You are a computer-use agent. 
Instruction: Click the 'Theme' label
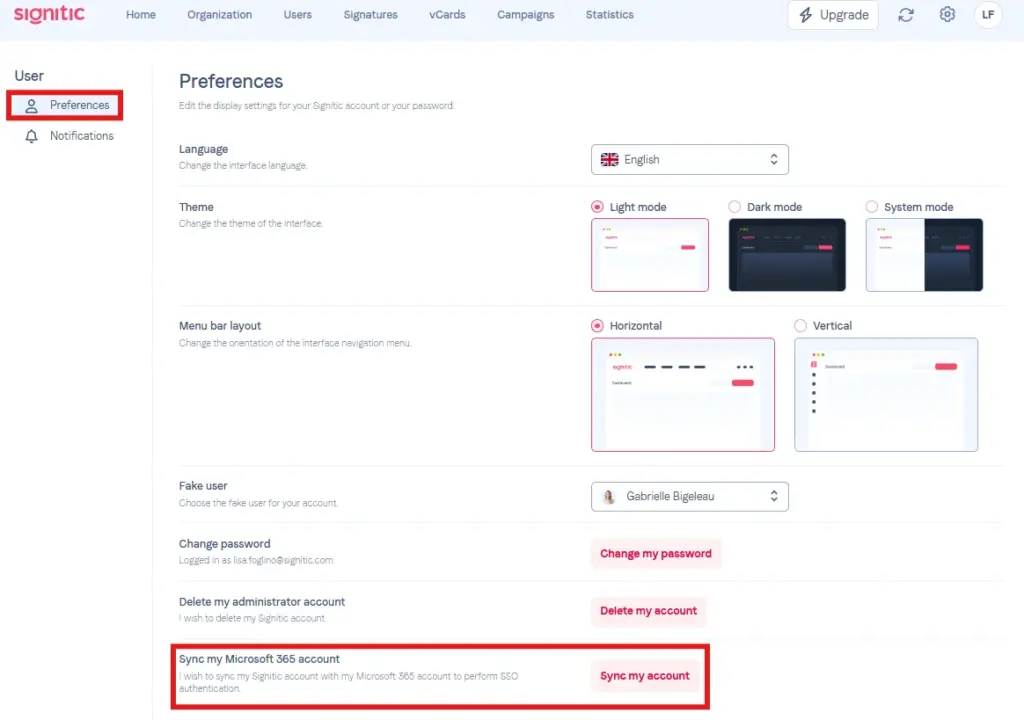196,206
